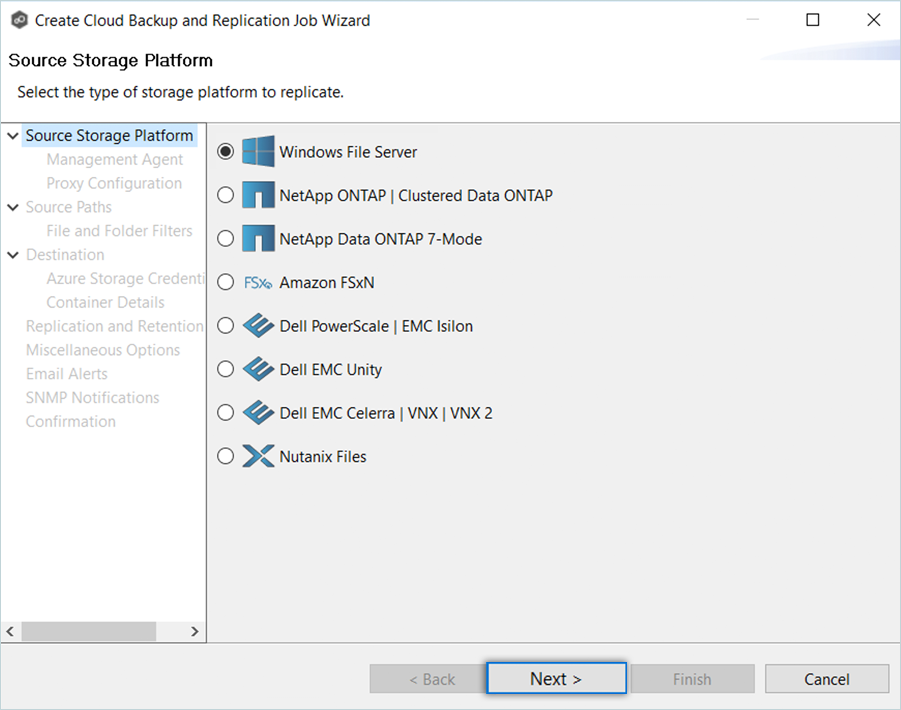Select the Nutanix Files radio button
This screenshot has height=710, width=901.
226,457
